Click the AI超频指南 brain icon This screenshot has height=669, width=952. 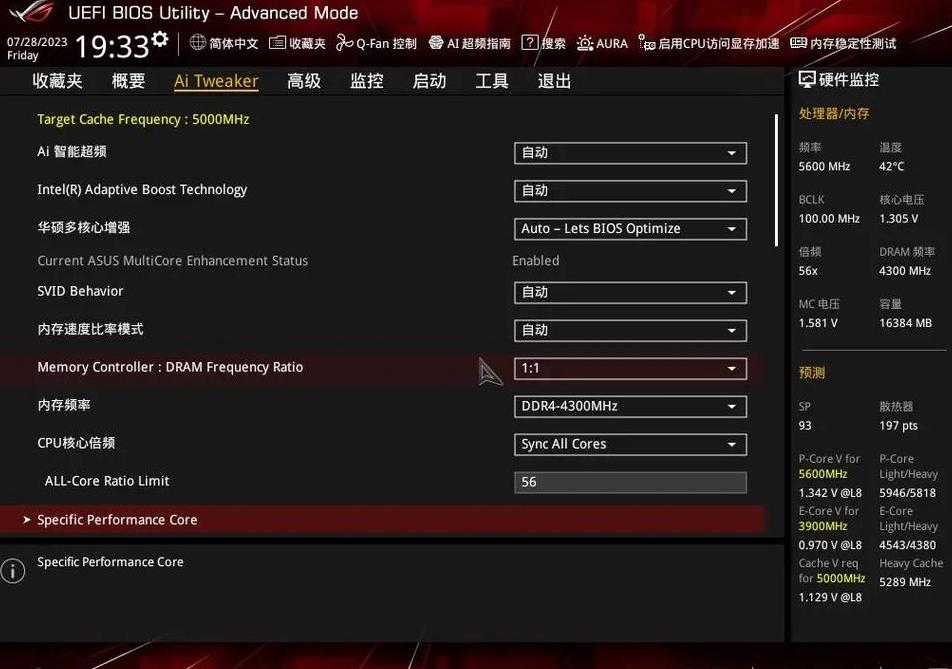click(x=436, y=42)
